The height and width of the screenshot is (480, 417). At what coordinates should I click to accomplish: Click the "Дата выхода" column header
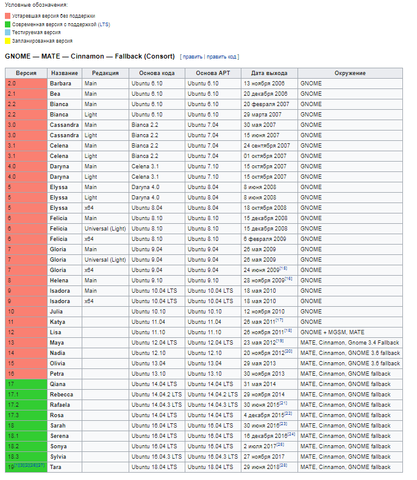[269, 73]
